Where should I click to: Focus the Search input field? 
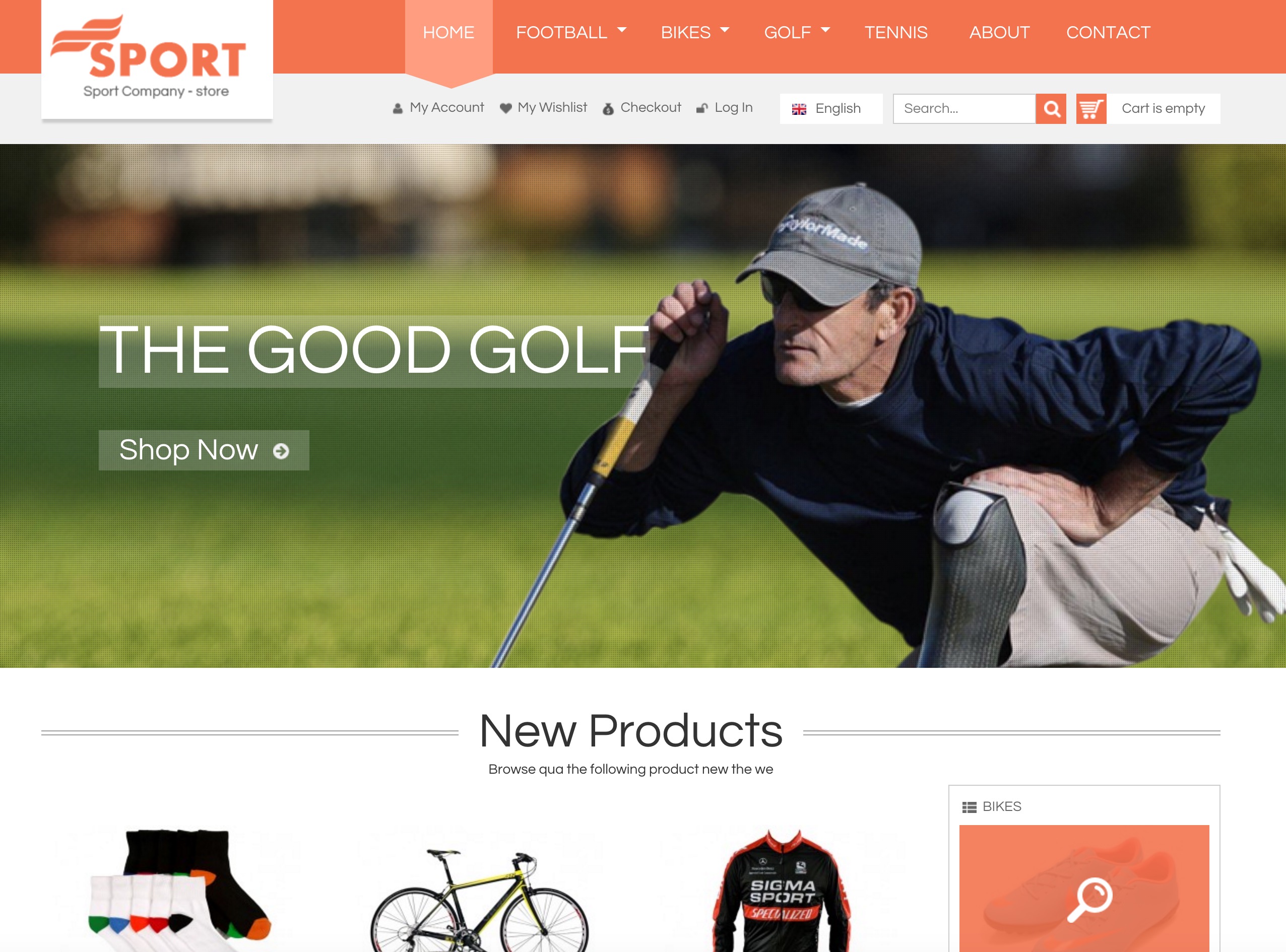[964, 108]
